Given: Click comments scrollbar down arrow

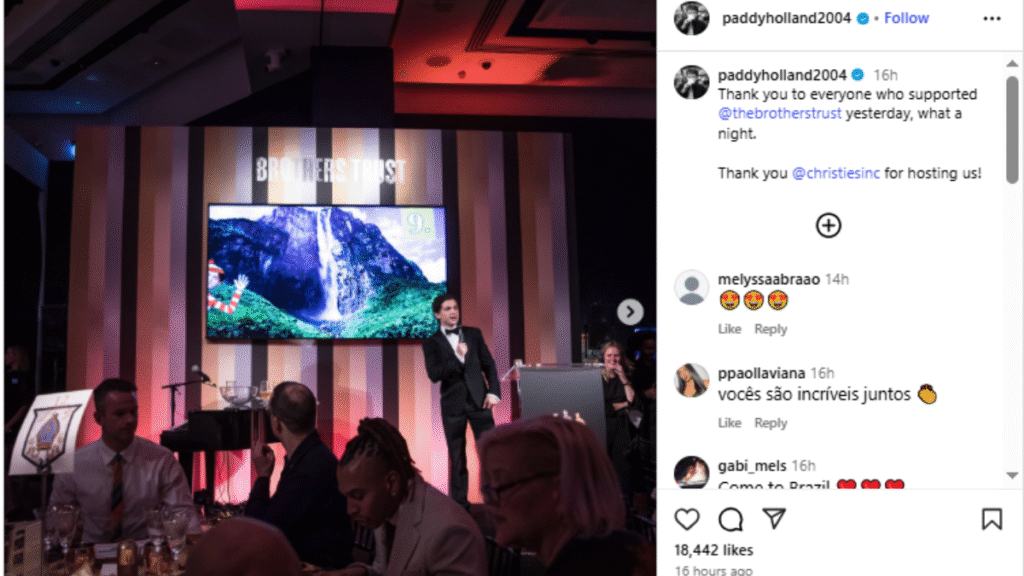Looking at the screenshot, I should (1012, 475).
